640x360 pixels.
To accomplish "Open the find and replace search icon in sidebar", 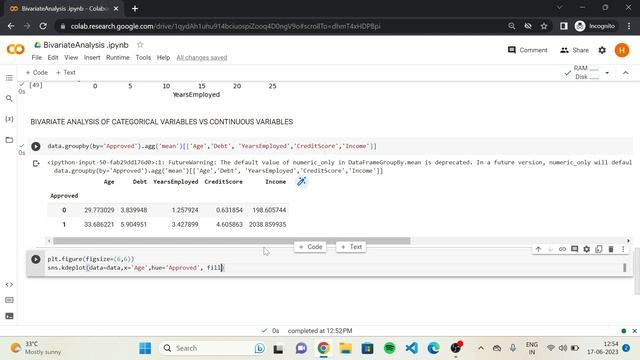I will pos(9,98).
